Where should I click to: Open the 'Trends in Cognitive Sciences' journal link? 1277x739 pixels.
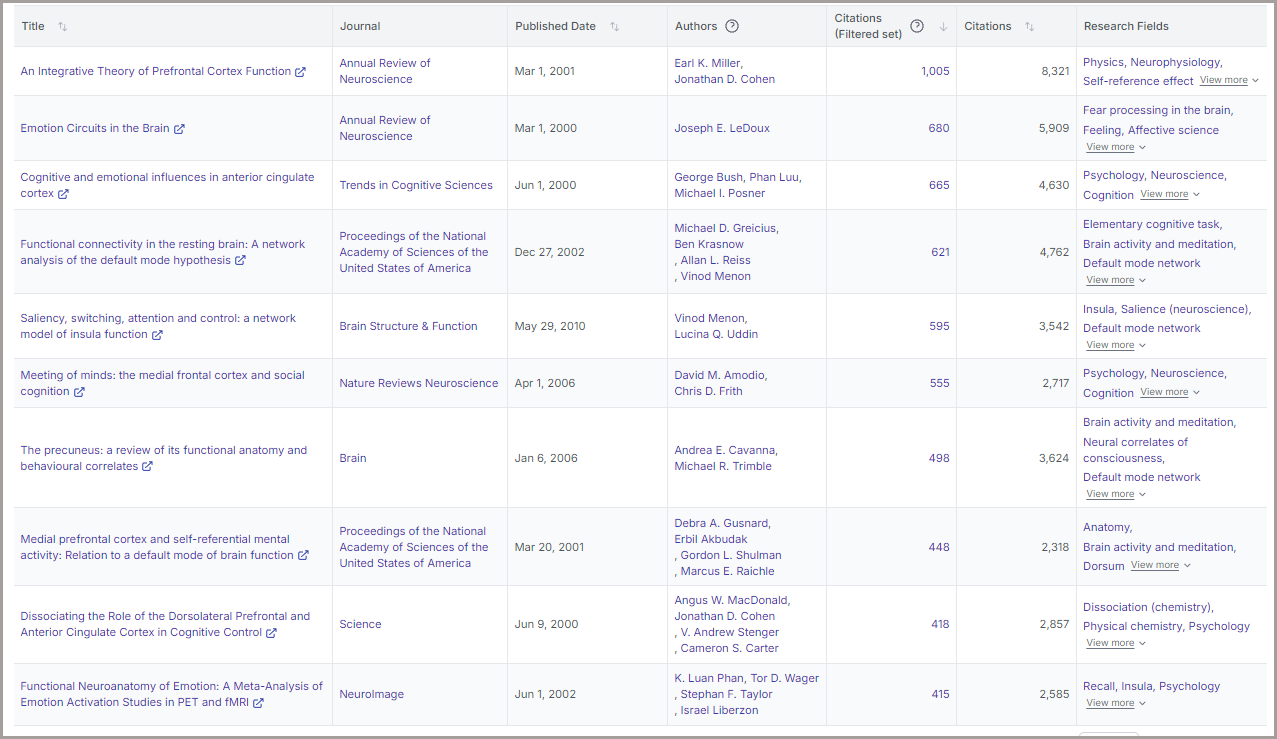[415, 185]
